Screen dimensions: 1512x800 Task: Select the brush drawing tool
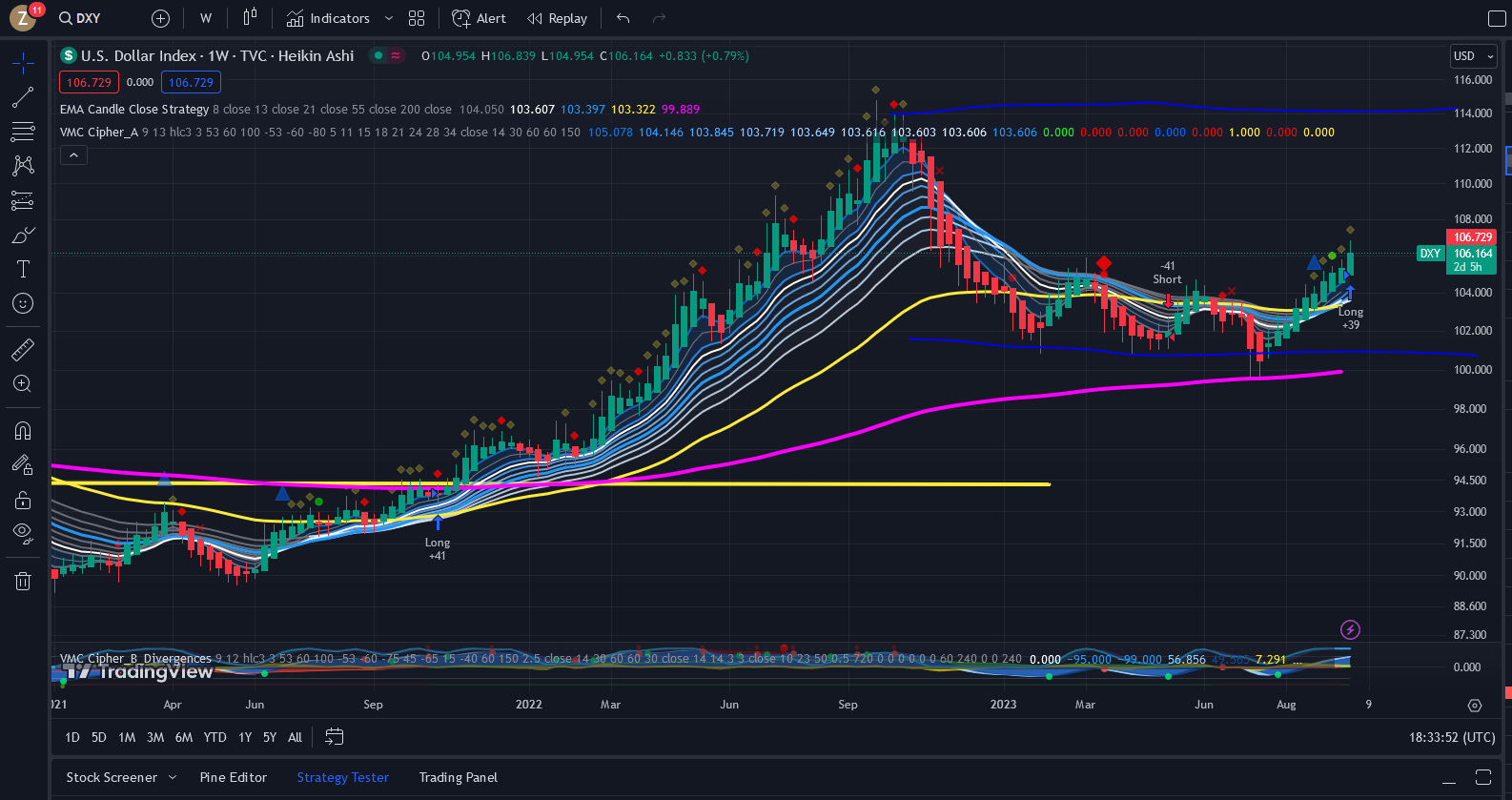click(23, 235)
